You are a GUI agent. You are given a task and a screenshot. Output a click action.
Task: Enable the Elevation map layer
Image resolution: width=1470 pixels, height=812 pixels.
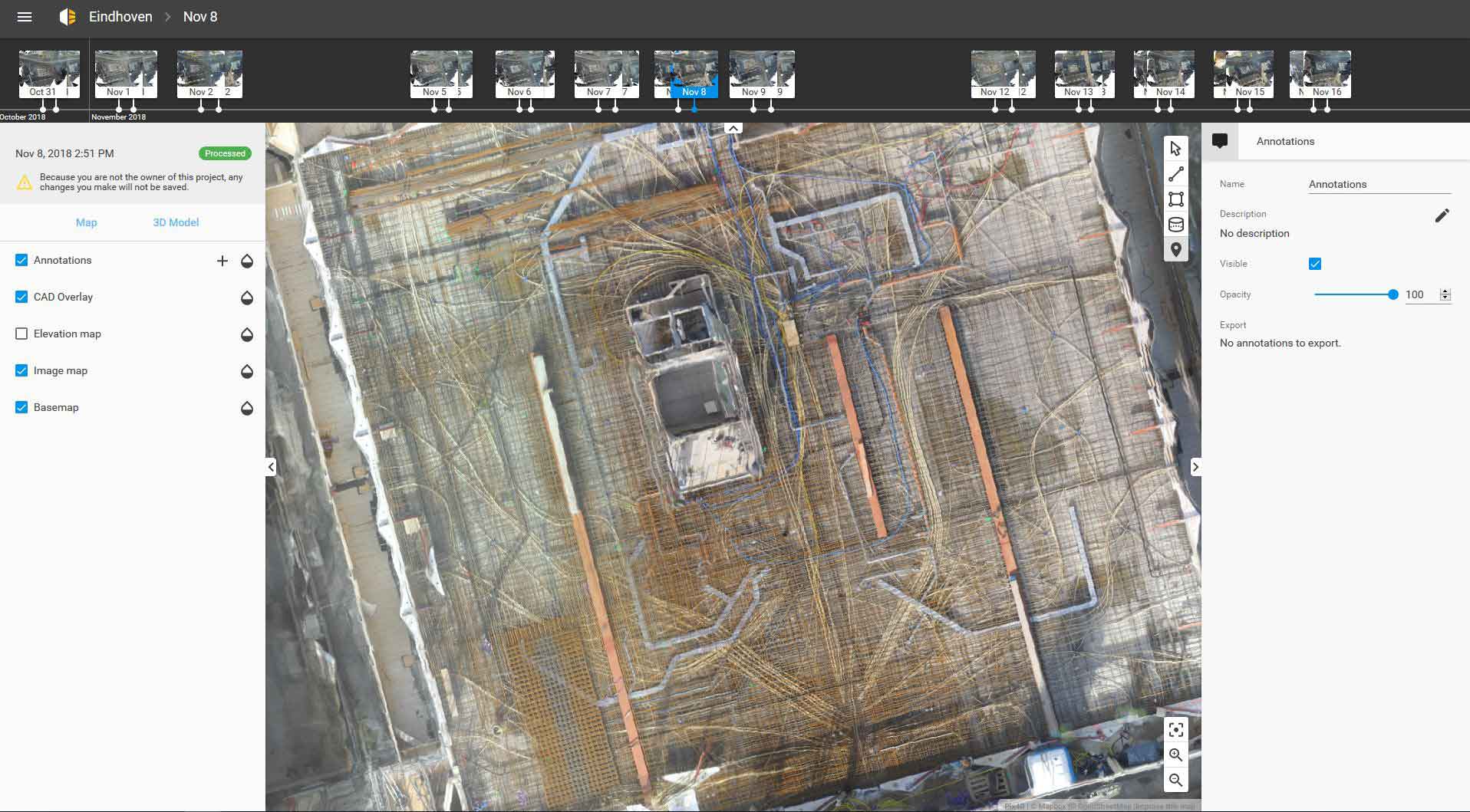tap(20, 334)
